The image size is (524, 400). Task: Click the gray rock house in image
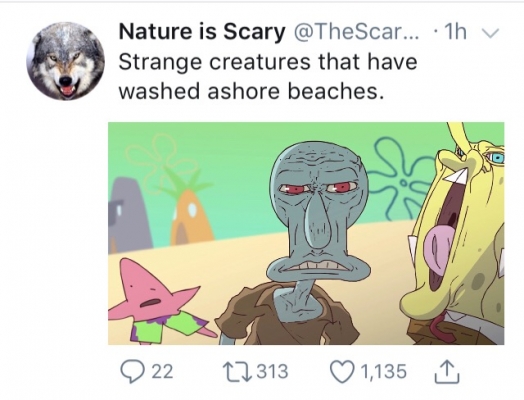129,216
